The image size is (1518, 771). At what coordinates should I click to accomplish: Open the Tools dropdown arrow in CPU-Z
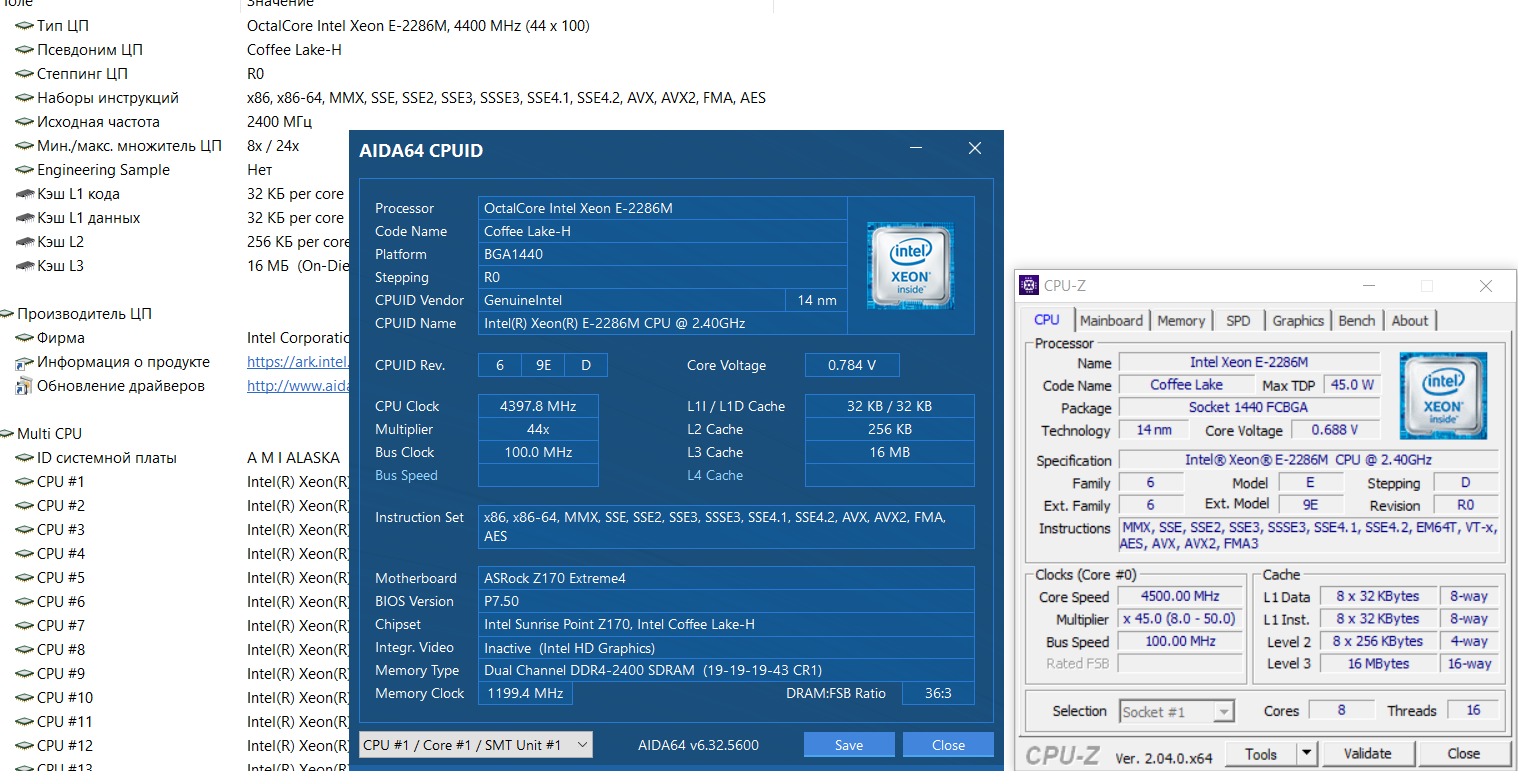(1306, 754)
